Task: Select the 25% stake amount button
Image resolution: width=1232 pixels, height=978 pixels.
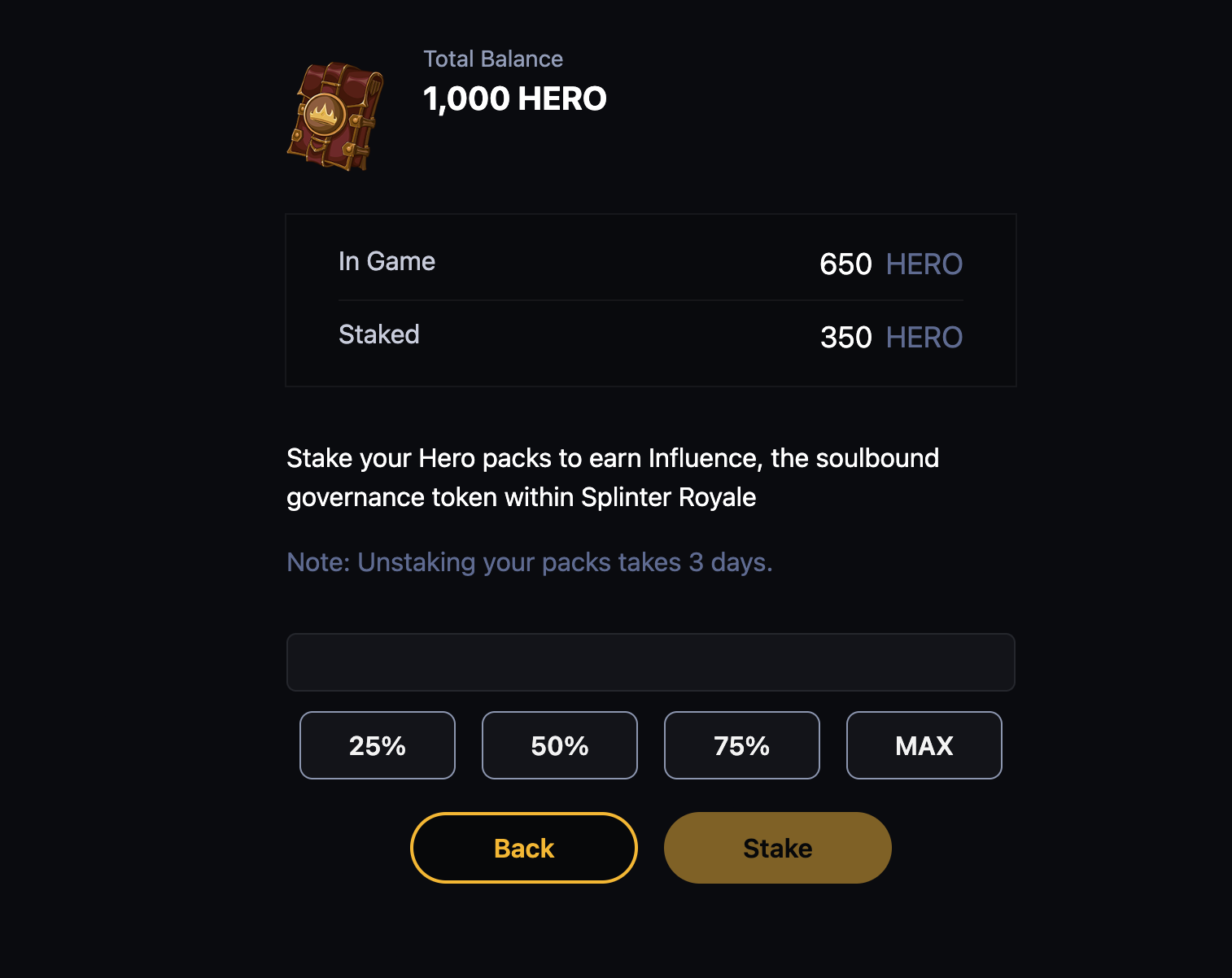Action: 378,745
